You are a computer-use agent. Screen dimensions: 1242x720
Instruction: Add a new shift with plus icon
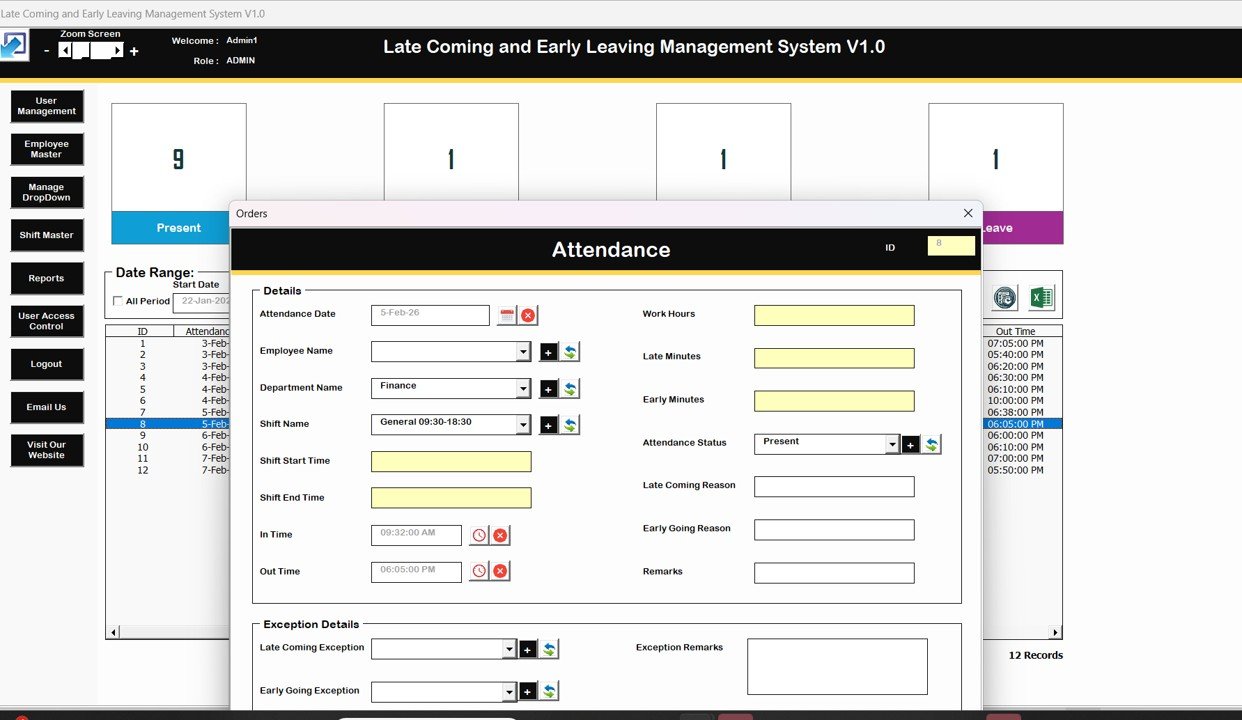pyautogui.click(x=548, y=425)
